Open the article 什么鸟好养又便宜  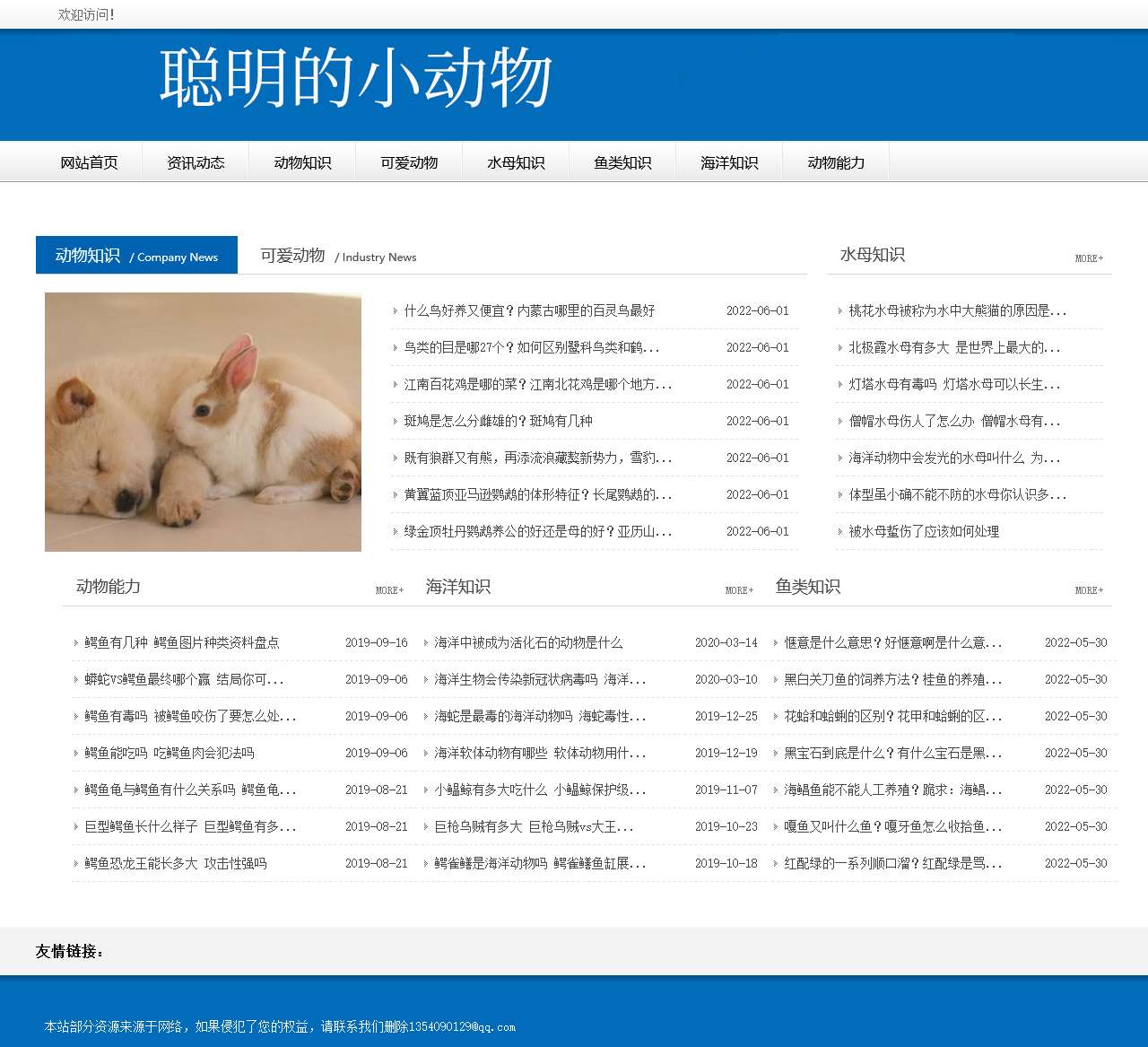529,310
